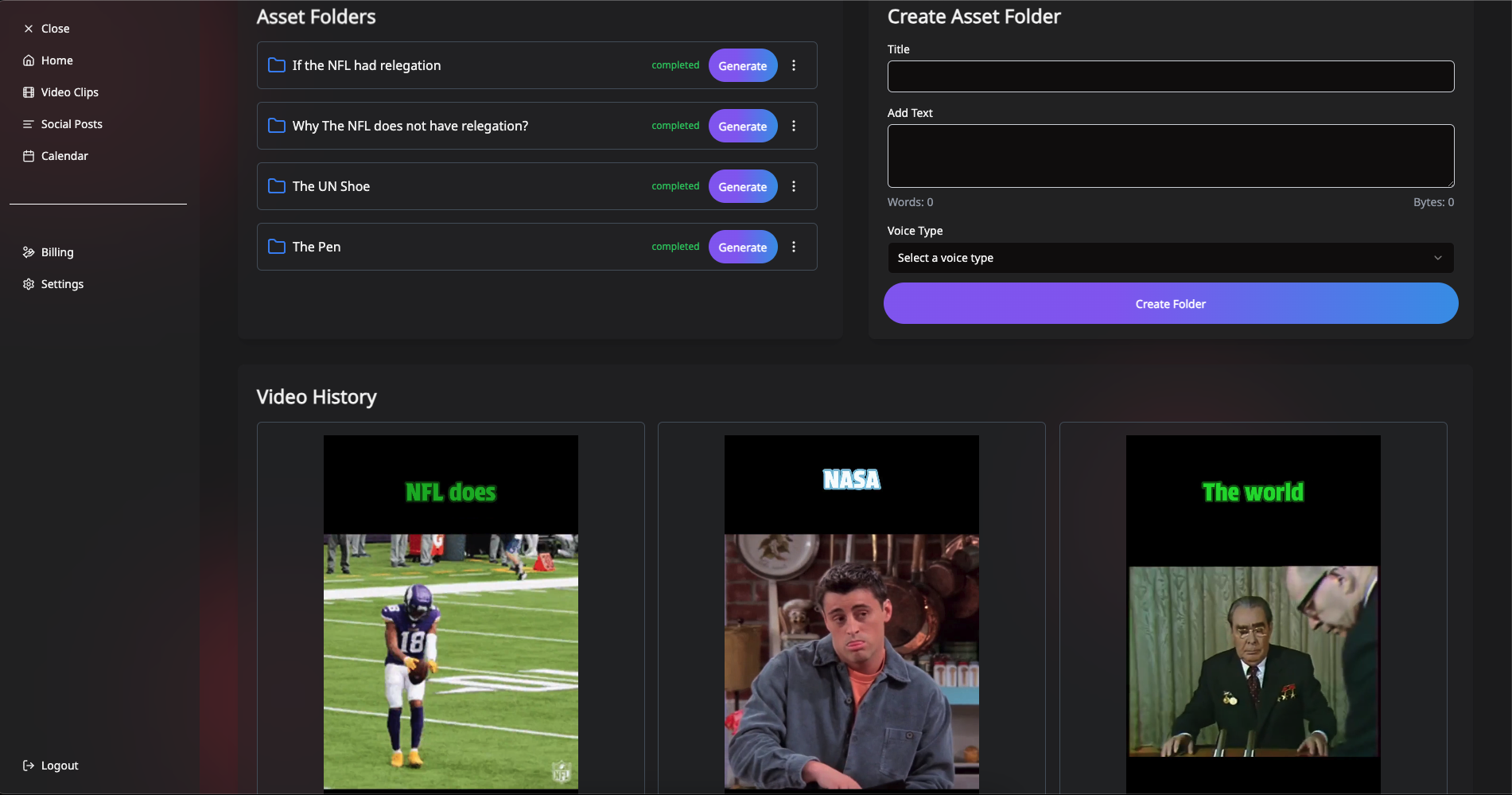Click the Close X icon in sidebar
This screenshot has width=1512, height=795.
29,29
